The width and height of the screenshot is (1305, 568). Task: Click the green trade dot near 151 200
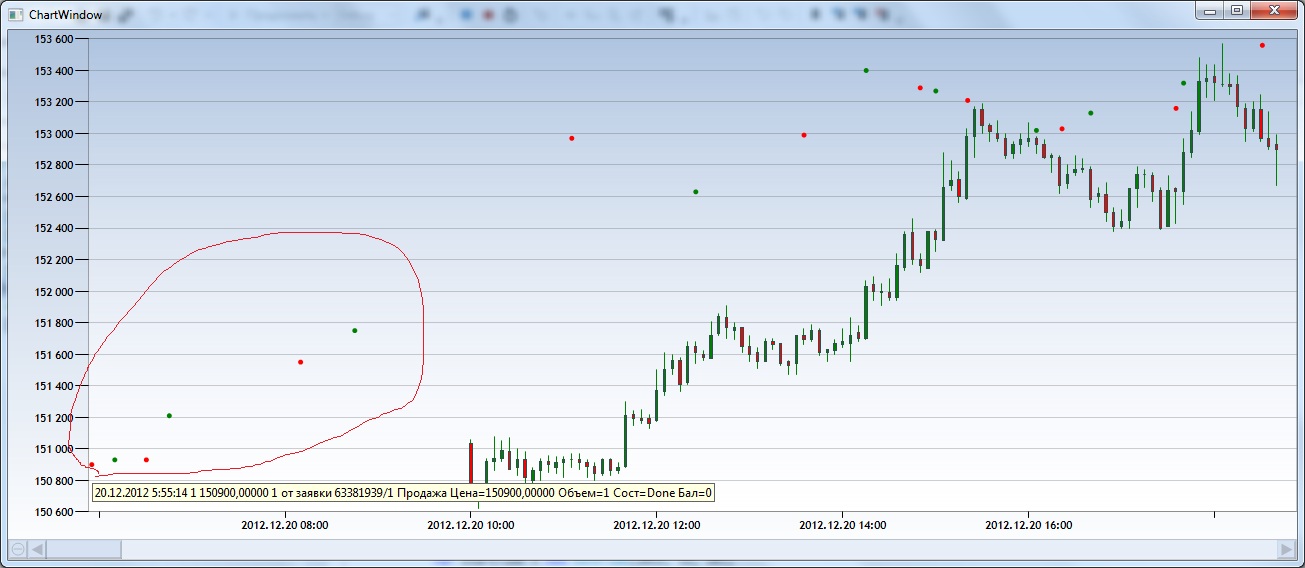point(169,416)
